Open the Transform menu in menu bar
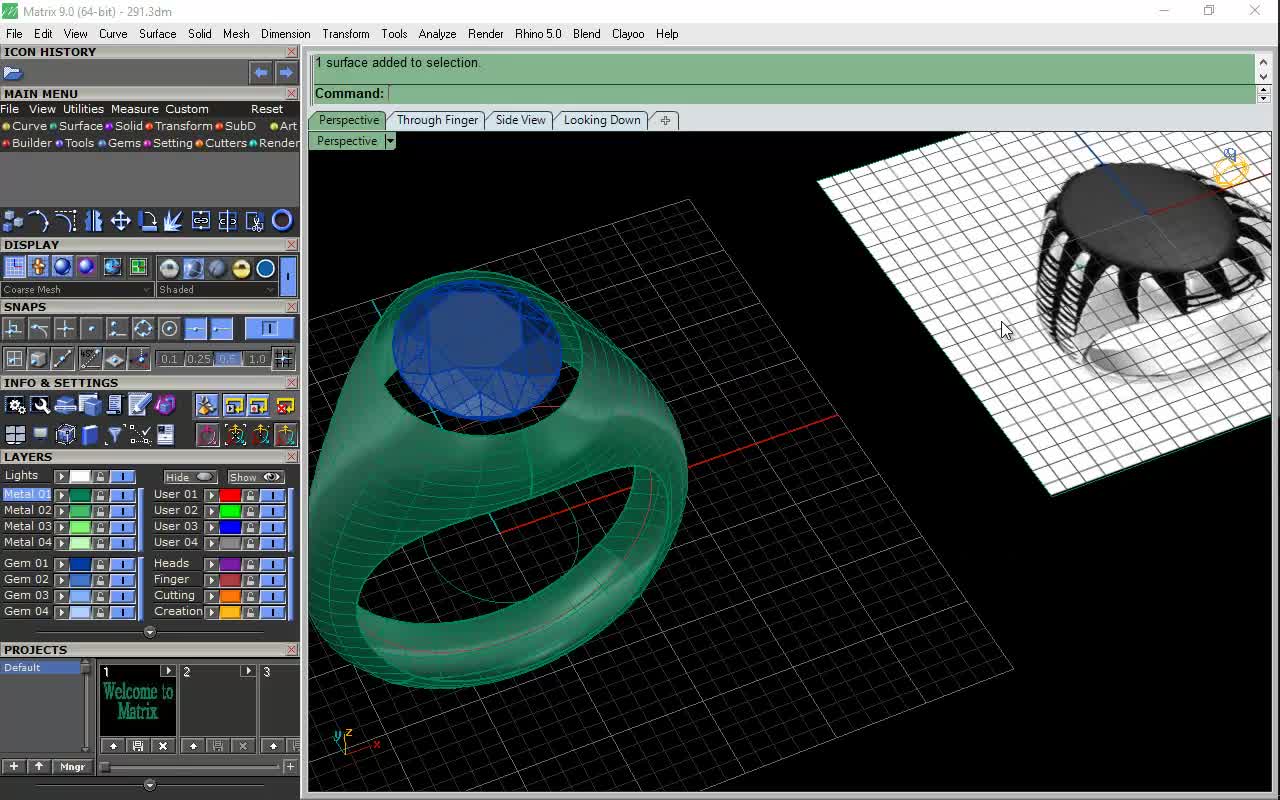Viewport: 1280px width, 800px height. point(345,34)
